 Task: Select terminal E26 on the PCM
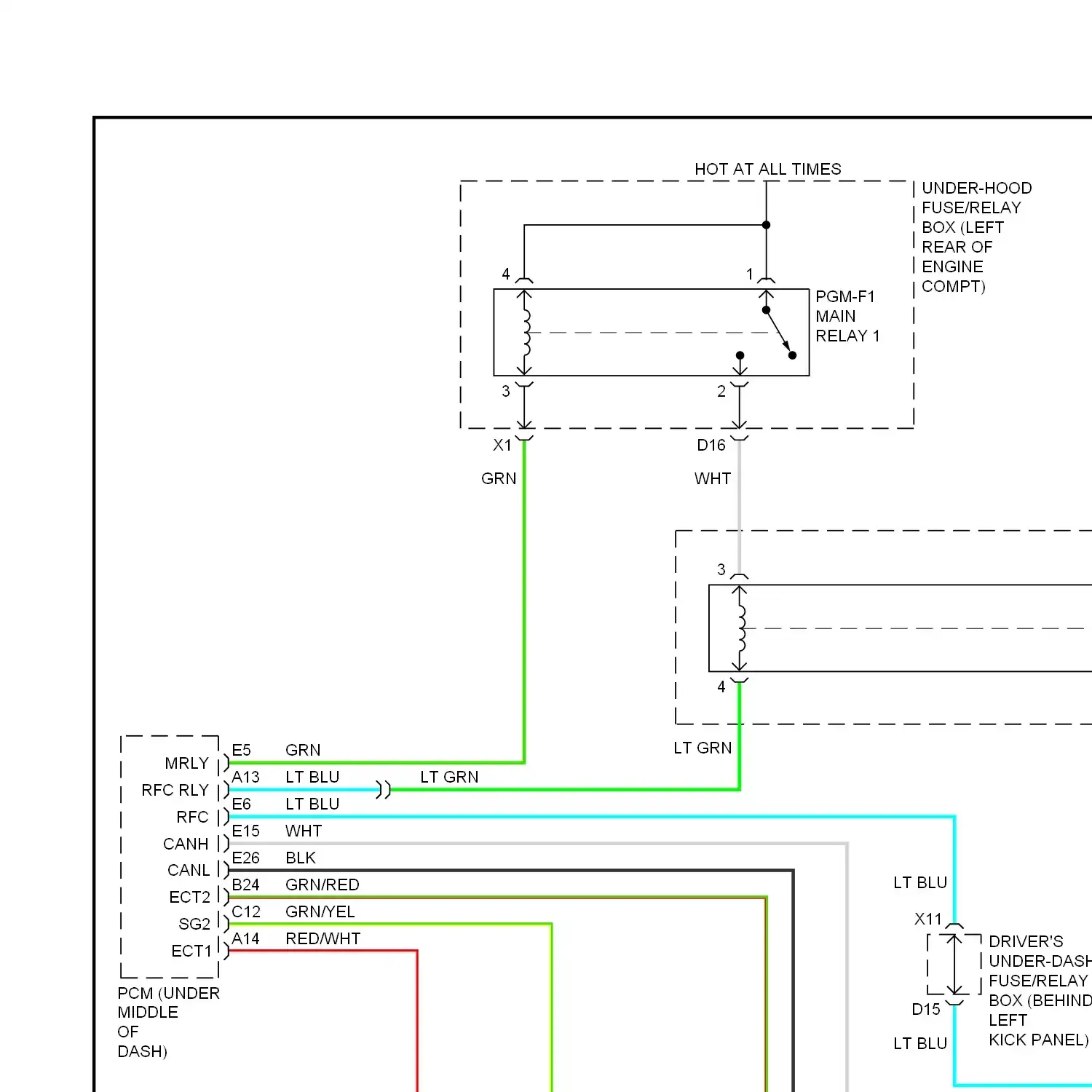pos(245,858)
